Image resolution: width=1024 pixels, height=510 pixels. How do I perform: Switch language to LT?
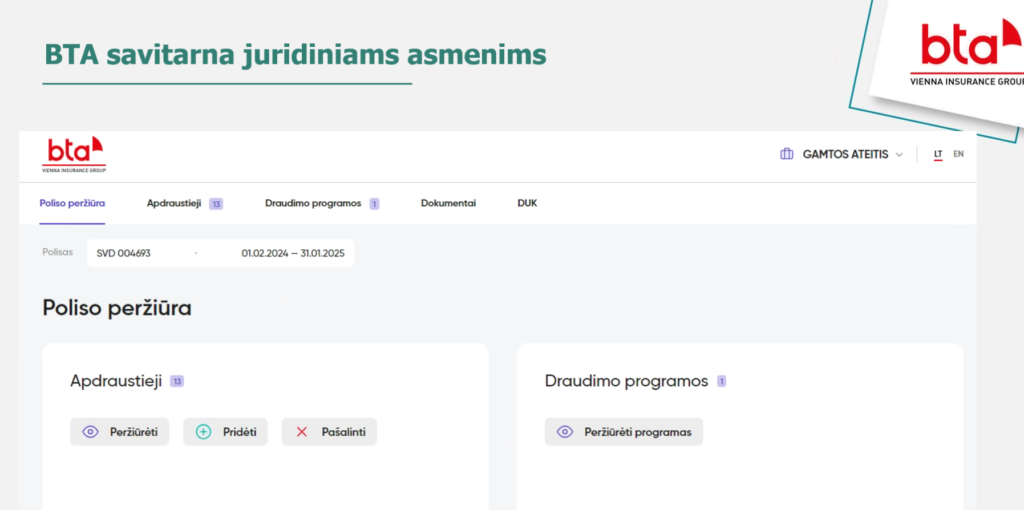tap(938, 155)
